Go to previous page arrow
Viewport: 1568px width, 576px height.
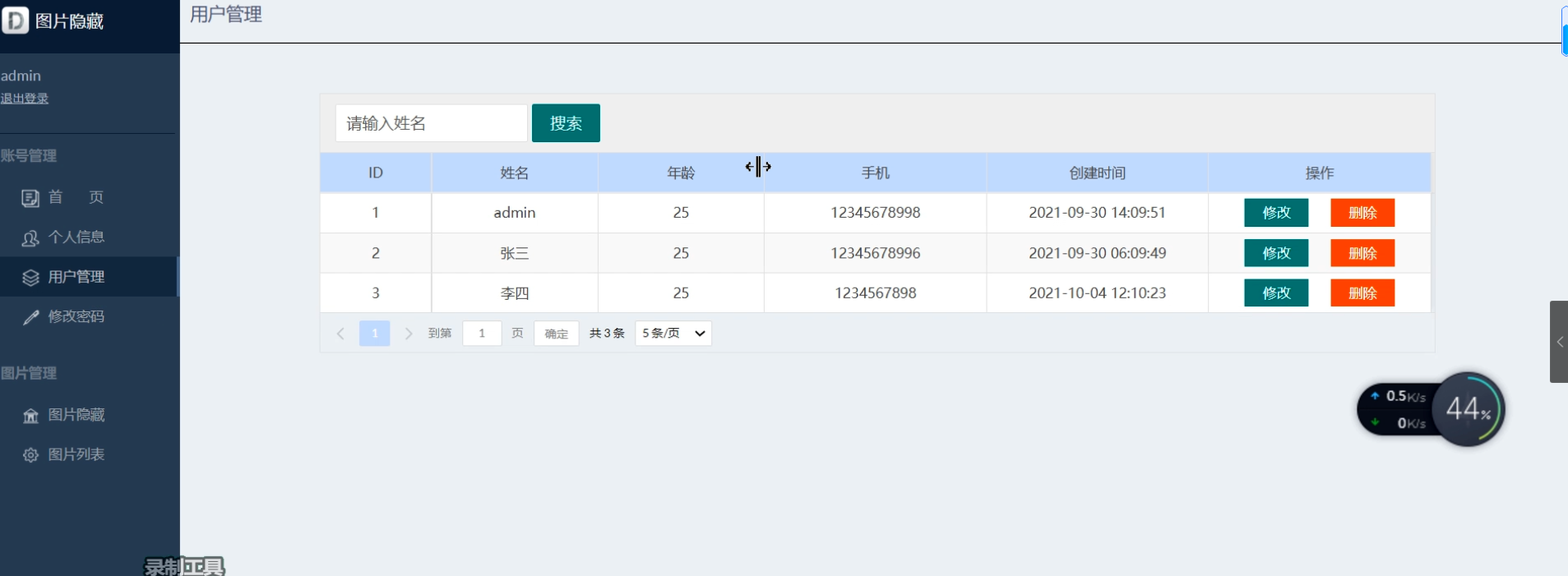pyautogui.click(x=340, y=334)
